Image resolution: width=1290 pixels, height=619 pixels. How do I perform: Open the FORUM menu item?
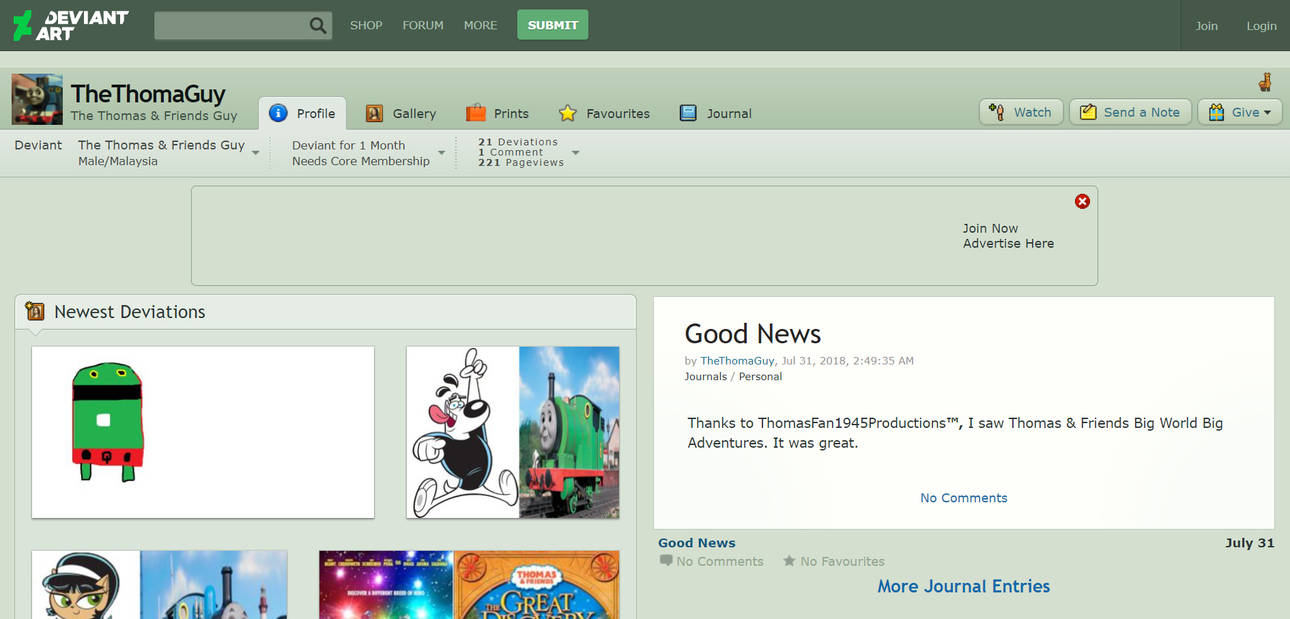tap(423, 25)
